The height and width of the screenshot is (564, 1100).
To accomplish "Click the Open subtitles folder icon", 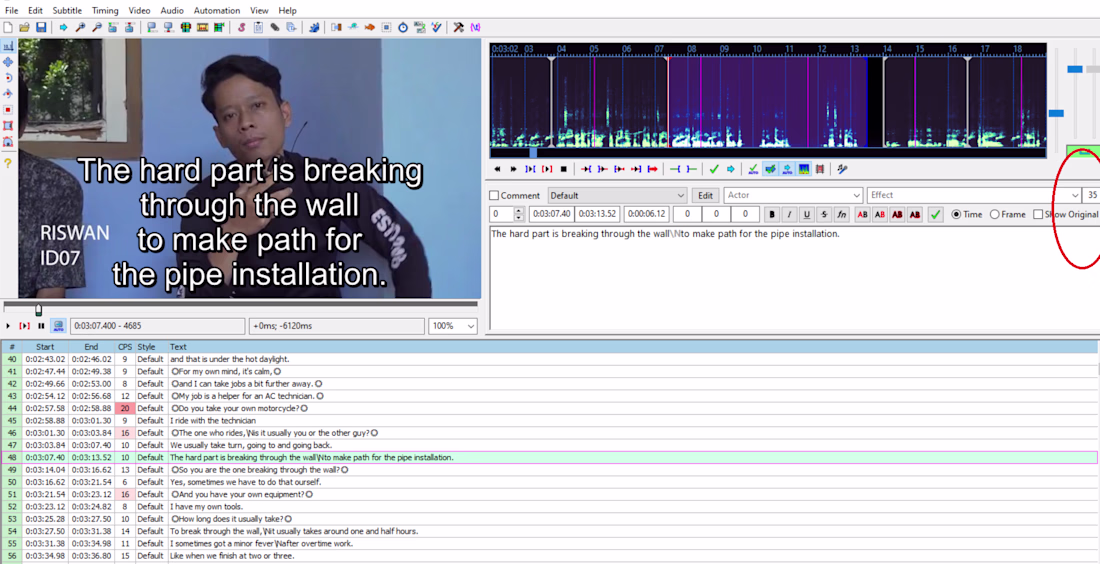I will 25,27.
